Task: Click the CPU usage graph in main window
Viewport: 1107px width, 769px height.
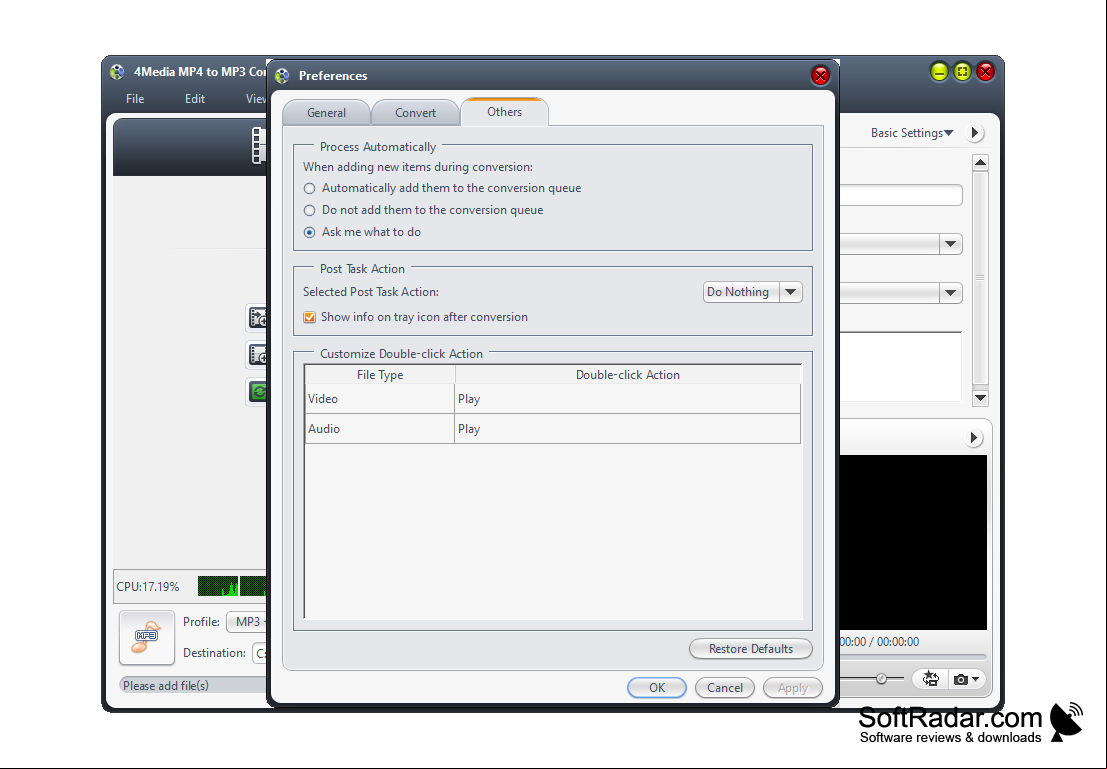Action: click(232, 586)
